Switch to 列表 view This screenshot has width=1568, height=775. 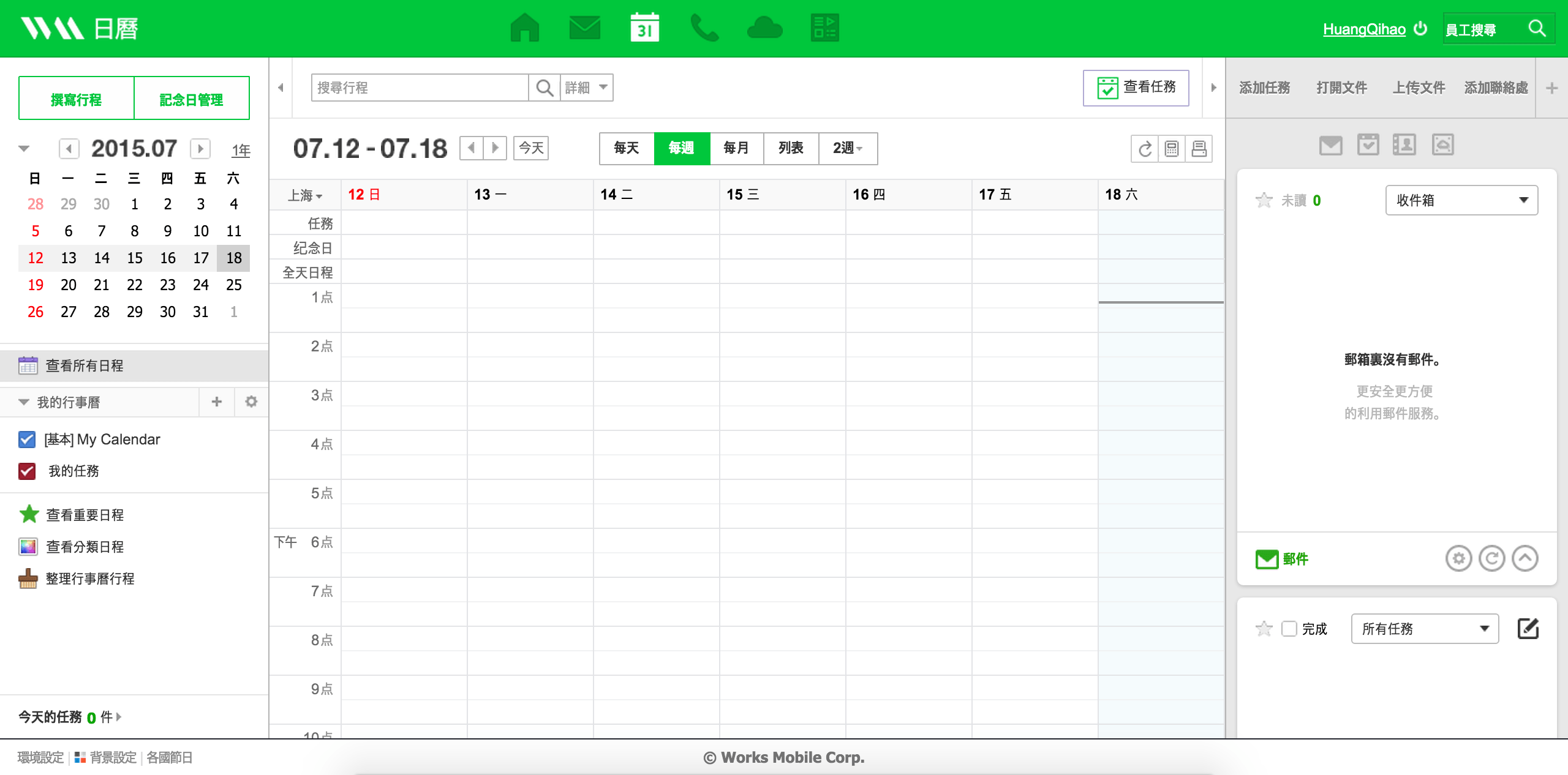(x=791, y=148)
